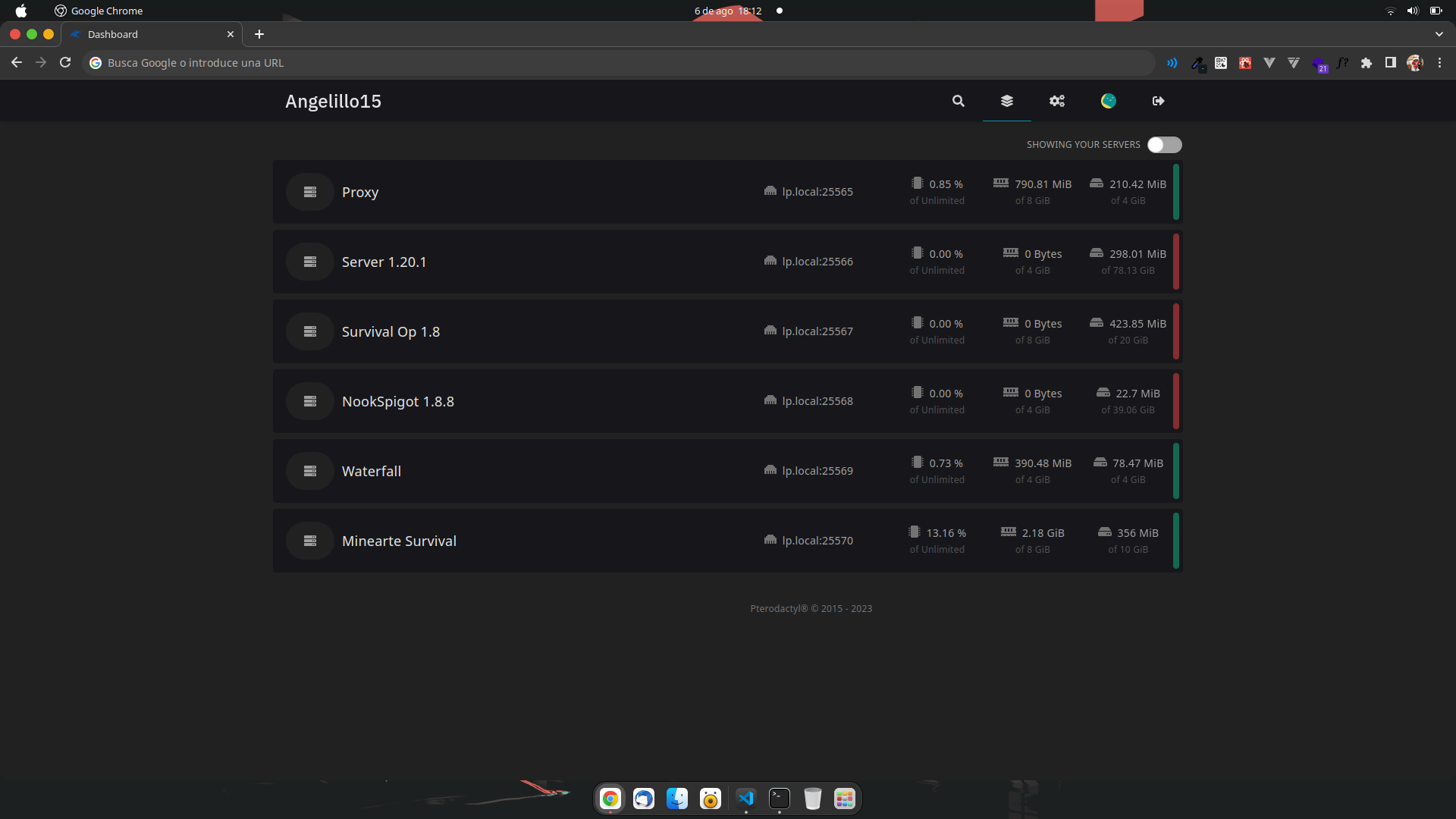This screenshot has height=819, width=1456.
Task: Open a new tab with plus button
Action: [x=259, y=34]
